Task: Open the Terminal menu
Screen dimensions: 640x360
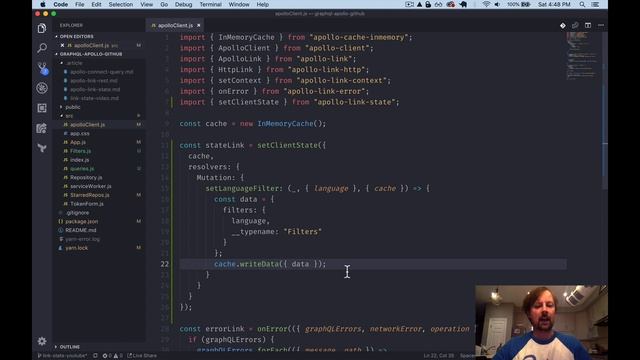Action: click(x=210, y=4)
